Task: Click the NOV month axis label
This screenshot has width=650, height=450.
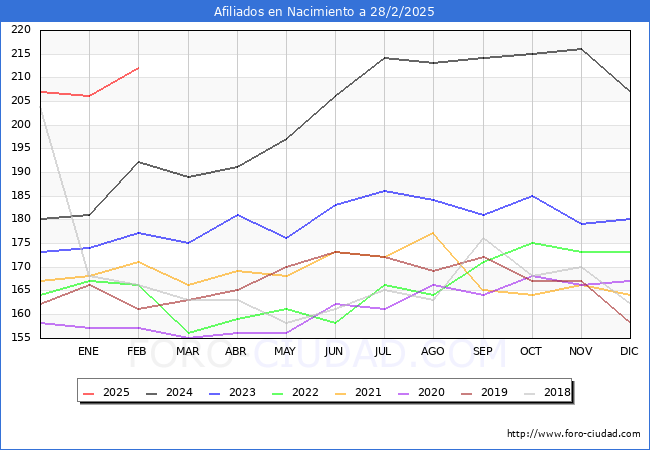Action: click(x=580, y=351)
